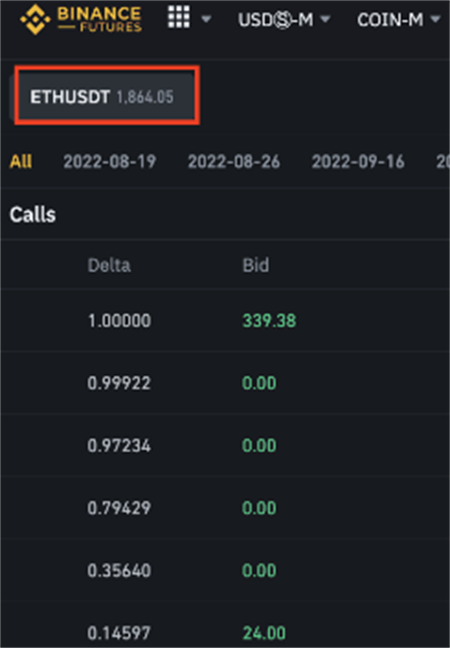Switch to the 2022-08-19 expiry tab

(110, 161)
